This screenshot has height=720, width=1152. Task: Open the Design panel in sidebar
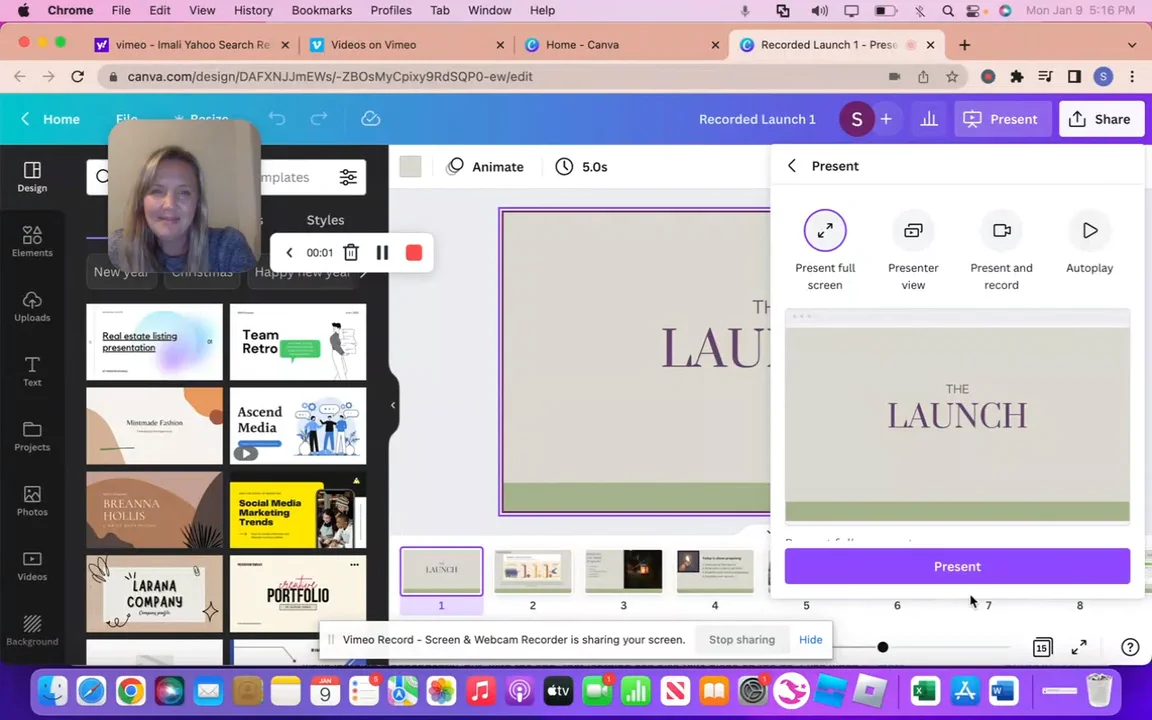click(x=32, y=177)
